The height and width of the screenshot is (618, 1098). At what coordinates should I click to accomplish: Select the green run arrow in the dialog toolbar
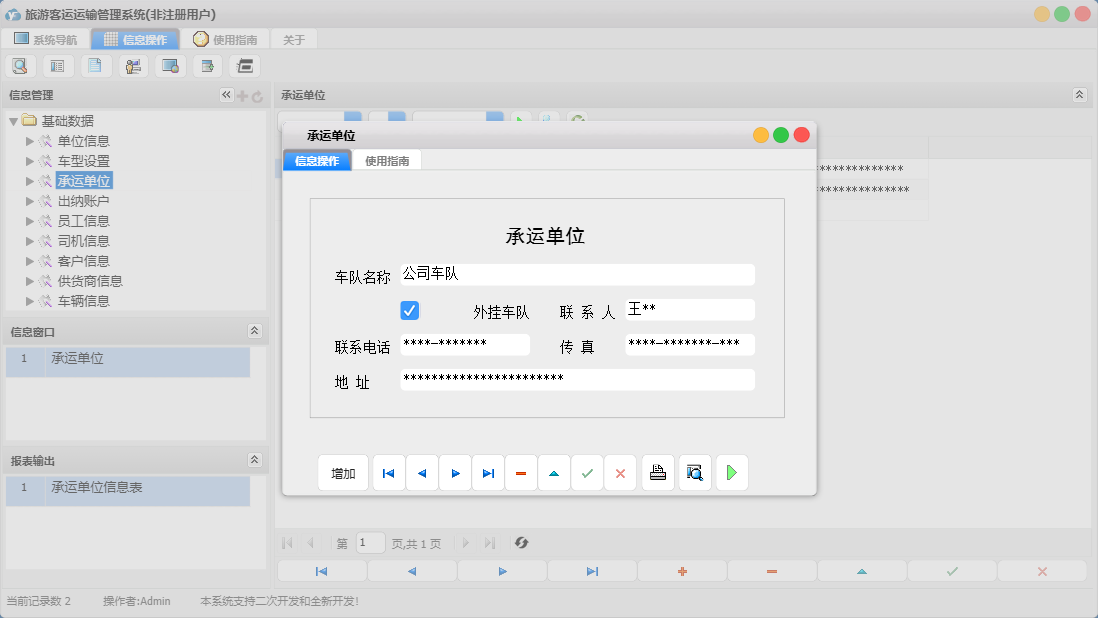pyautogui.click(x=731, y=472)
